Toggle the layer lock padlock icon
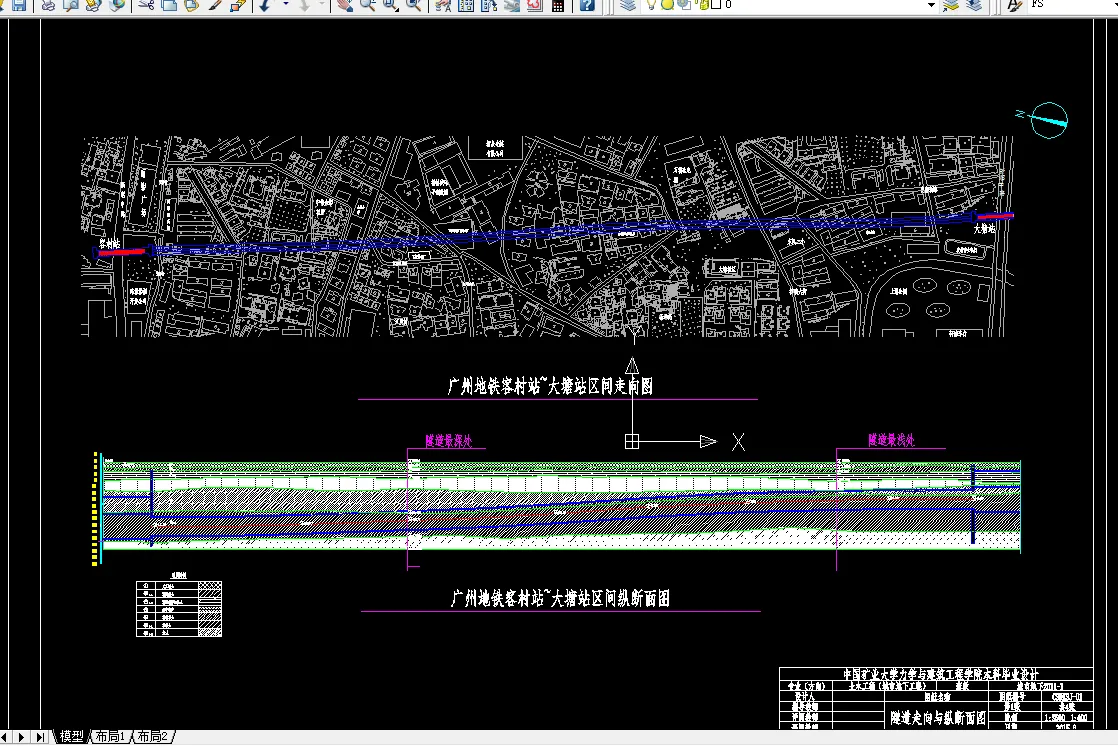 pyautogui.click(x=702, y=5)
